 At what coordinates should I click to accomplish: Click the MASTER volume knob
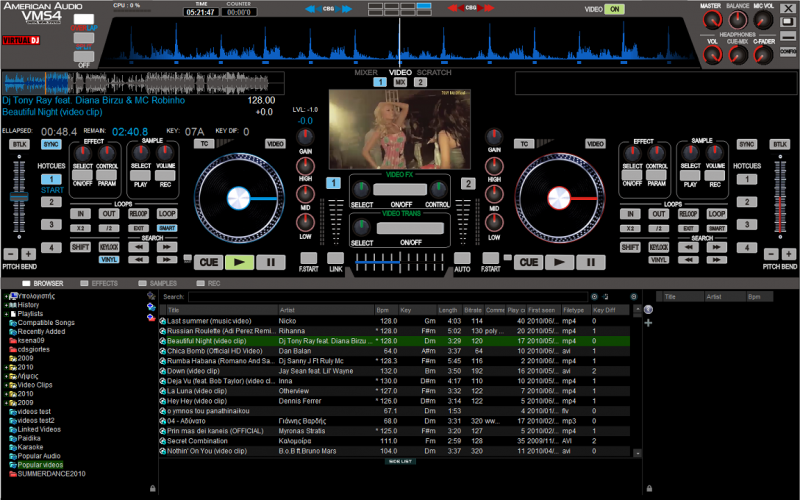pos(712,20)
